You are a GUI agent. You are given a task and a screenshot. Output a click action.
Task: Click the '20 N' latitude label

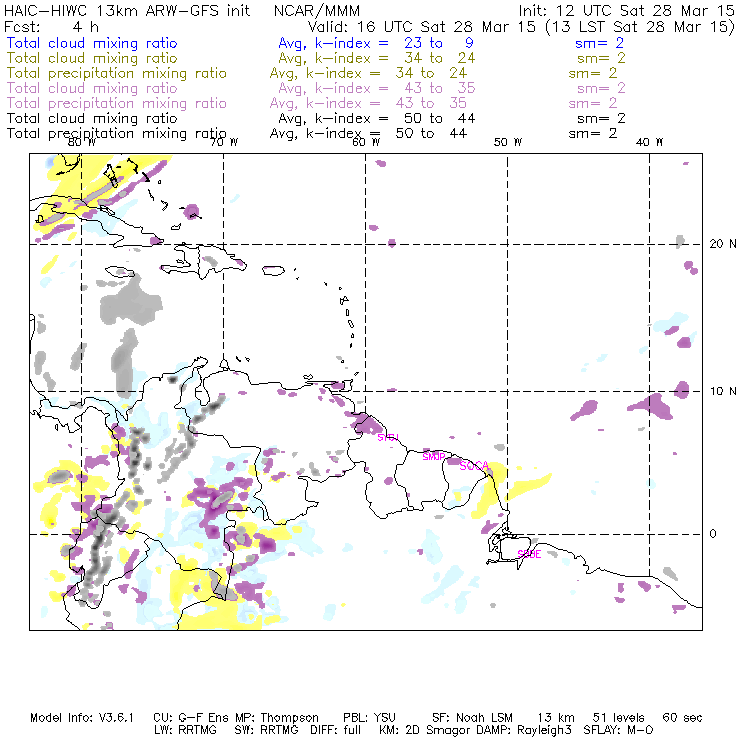(723, 244)
